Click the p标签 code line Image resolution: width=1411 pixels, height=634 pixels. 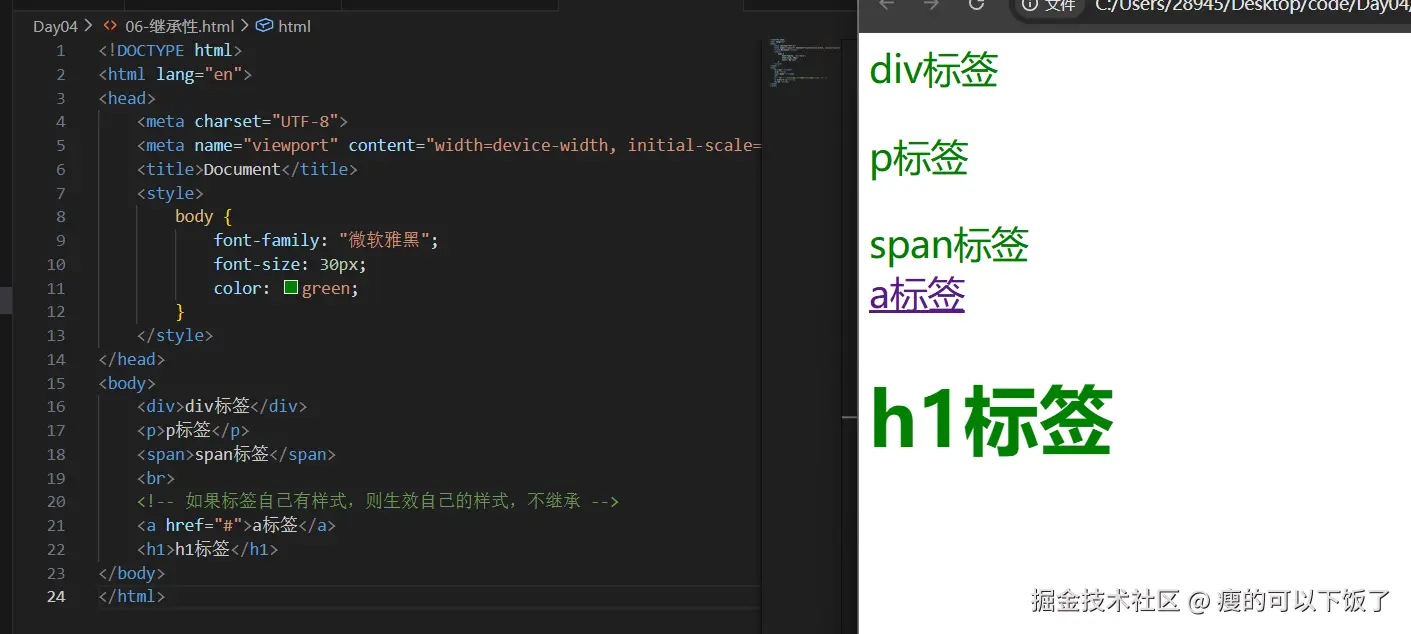click(193, 430)
